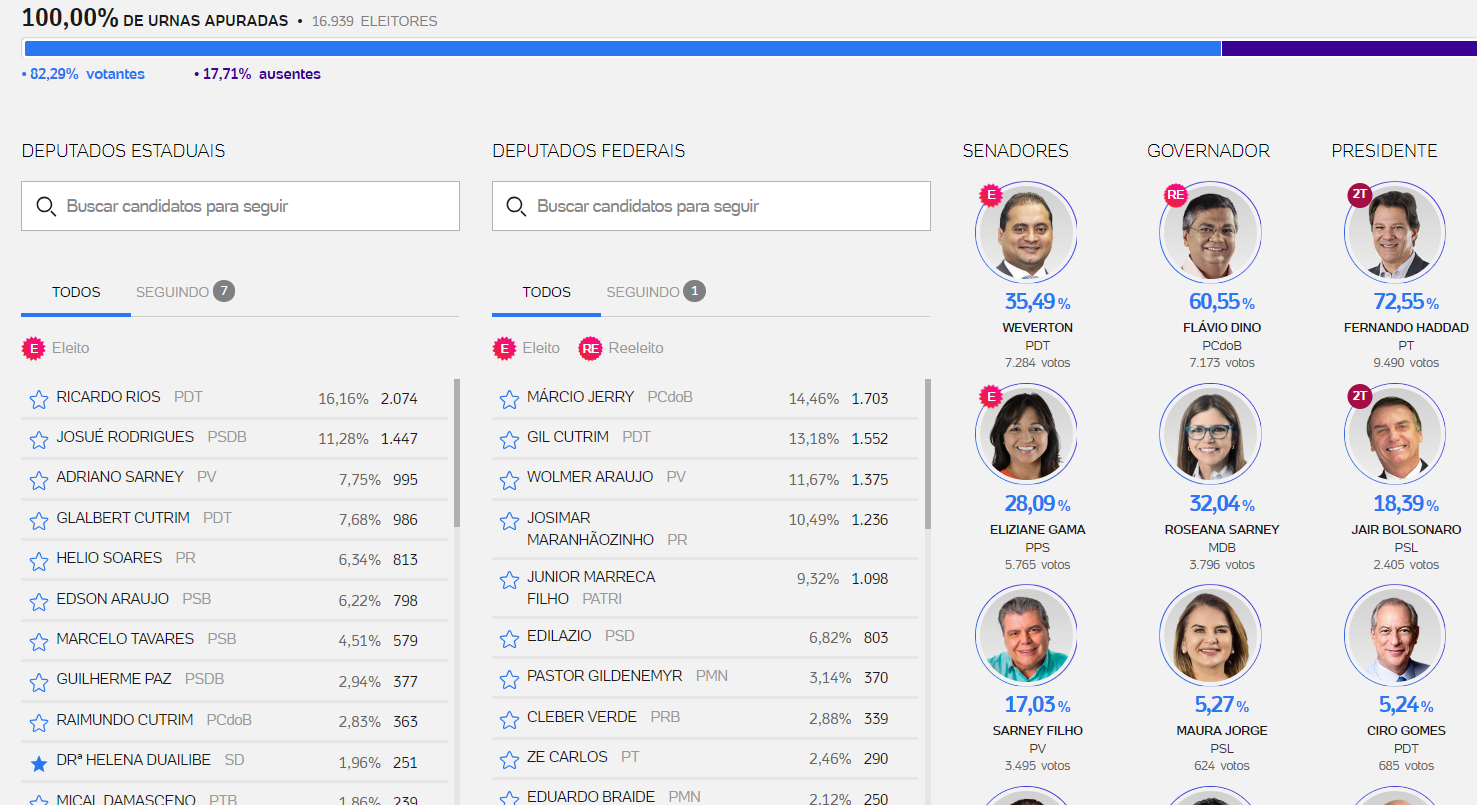Unfollow Drª Helena Duailibe via filled star
Screen dimensions: 1477x805
[38, 763]
